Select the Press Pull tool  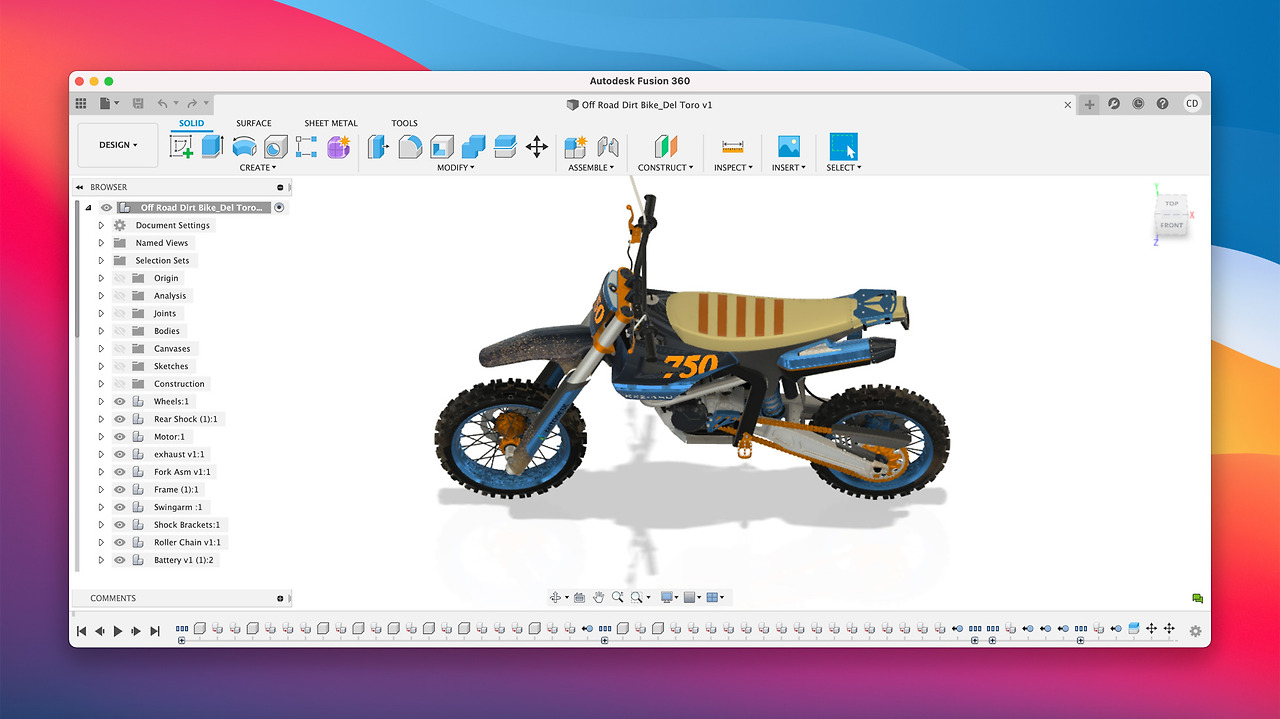pyautogui.click(x=378, y=147)
